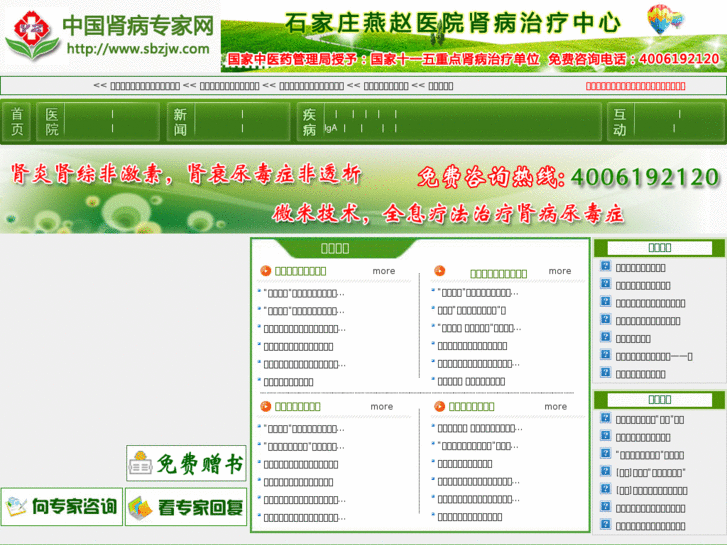The height and width of the screenshot is (545, 727).
Task: Select the 疾病 navigation menu
Action: pyautogui.click(x=309, y=123)
